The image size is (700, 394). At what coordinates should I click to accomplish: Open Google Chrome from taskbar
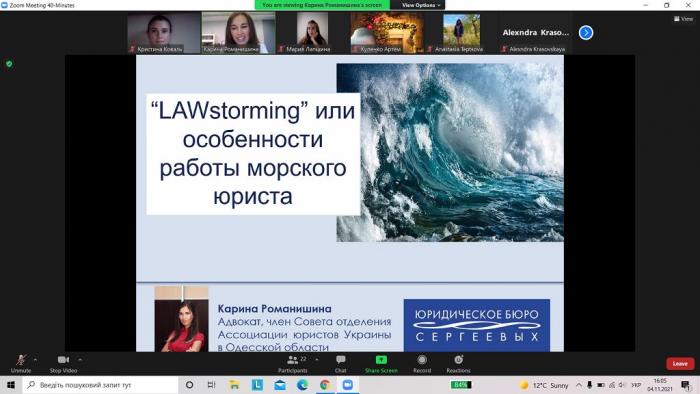click(325, 385)
